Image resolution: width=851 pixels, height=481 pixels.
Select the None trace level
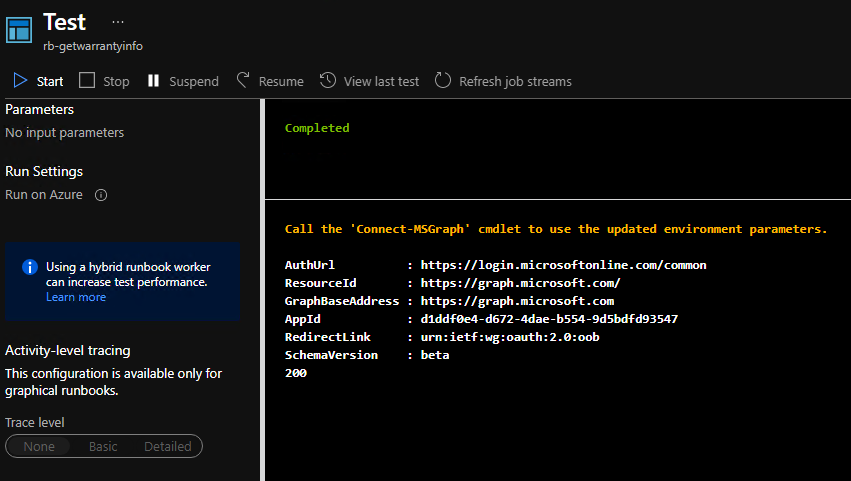pyautogui.click(x=40, y=446)
